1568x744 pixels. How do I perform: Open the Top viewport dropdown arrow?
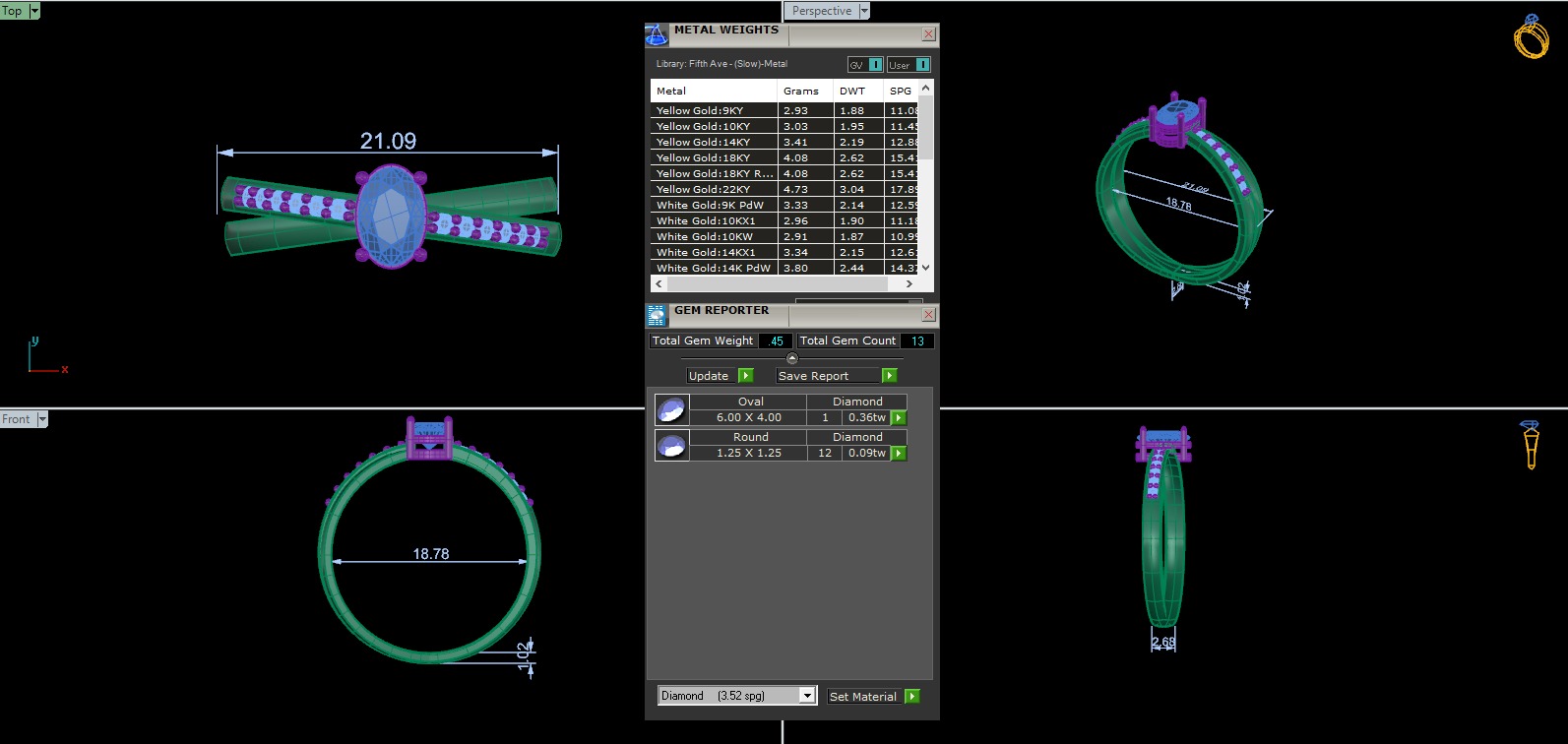pyautogui.click(x=34, y=11)
